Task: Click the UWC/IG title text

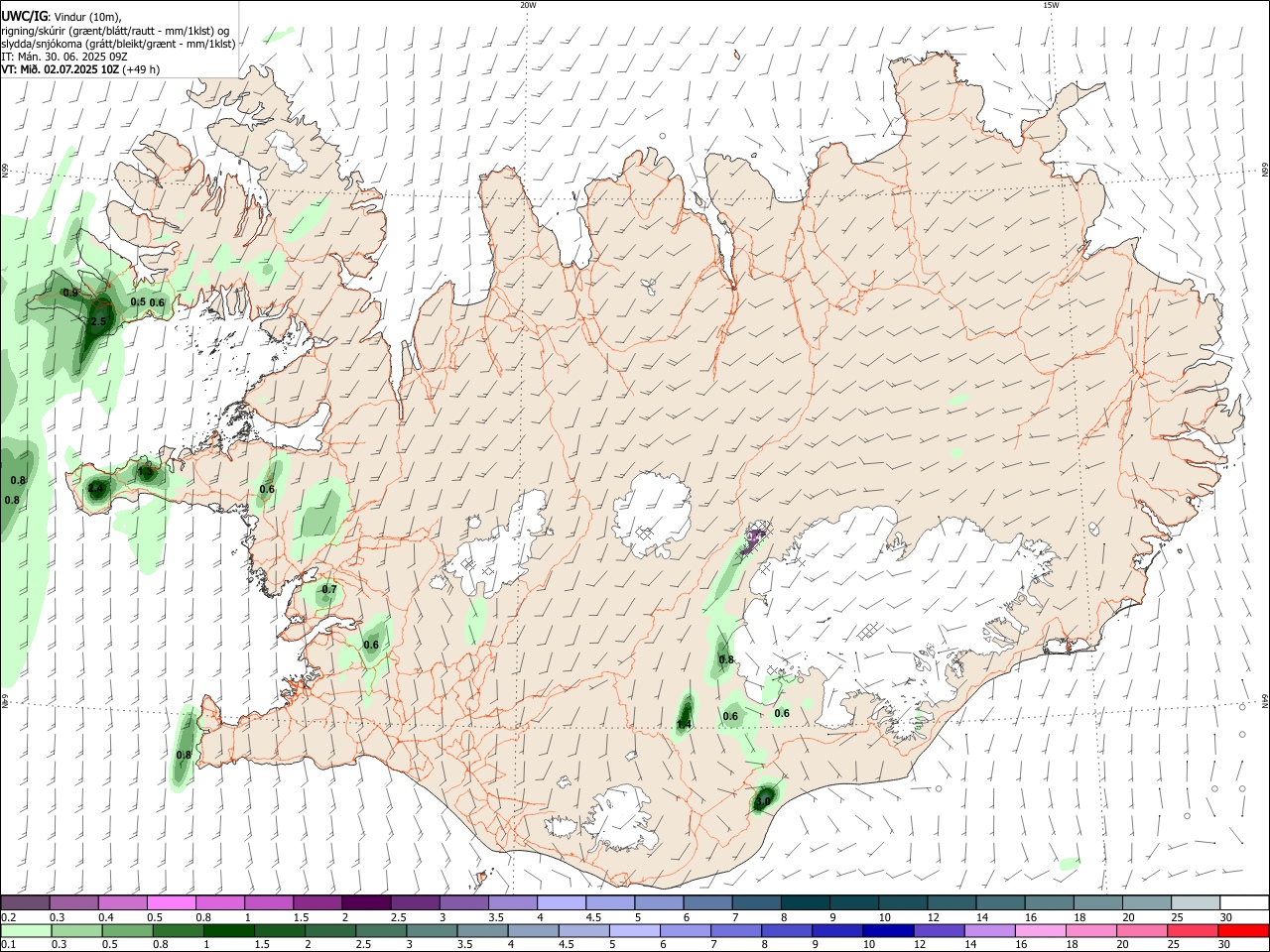Action: (23, 16)
